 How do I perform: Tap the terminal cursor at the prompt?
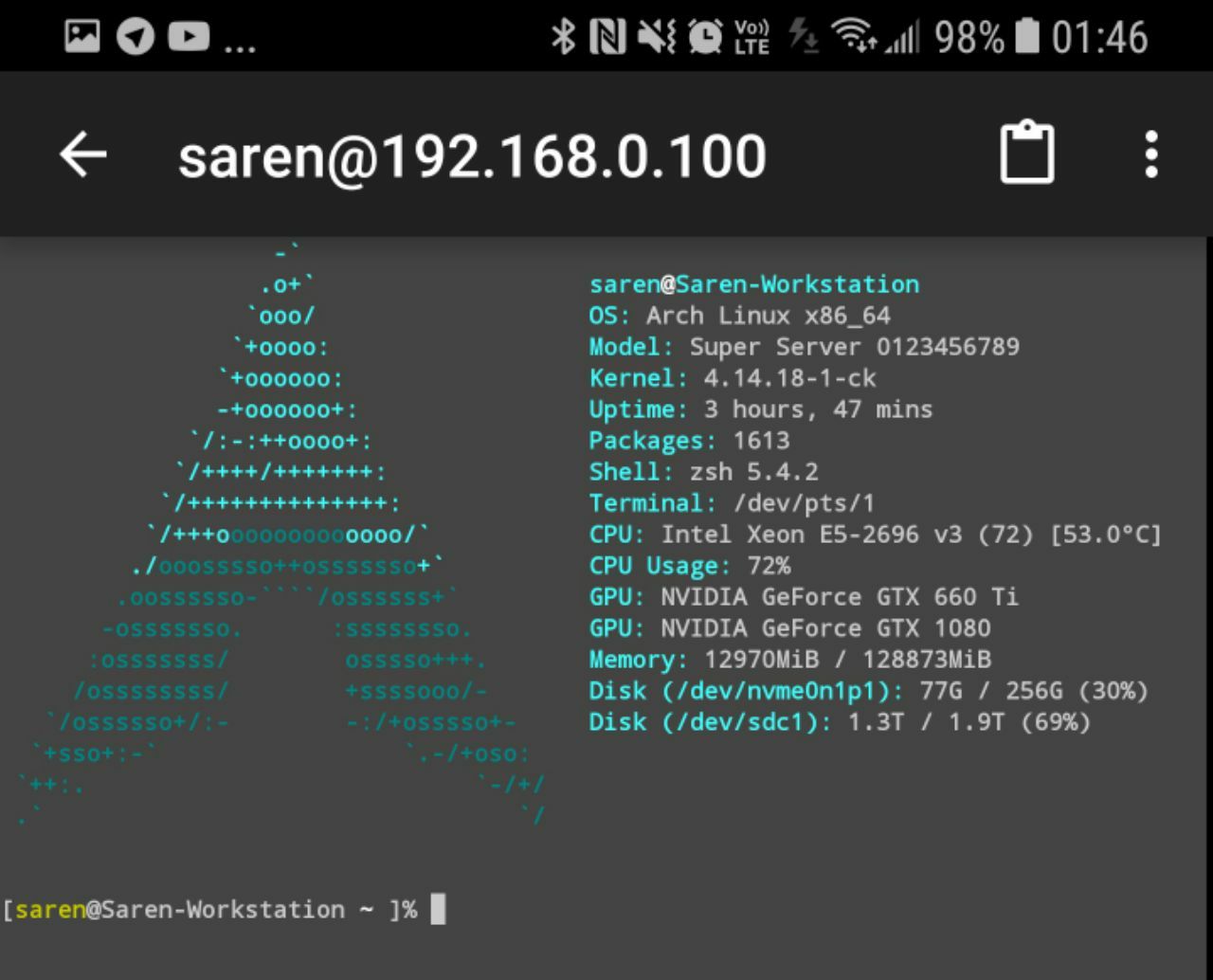point(438,909)
